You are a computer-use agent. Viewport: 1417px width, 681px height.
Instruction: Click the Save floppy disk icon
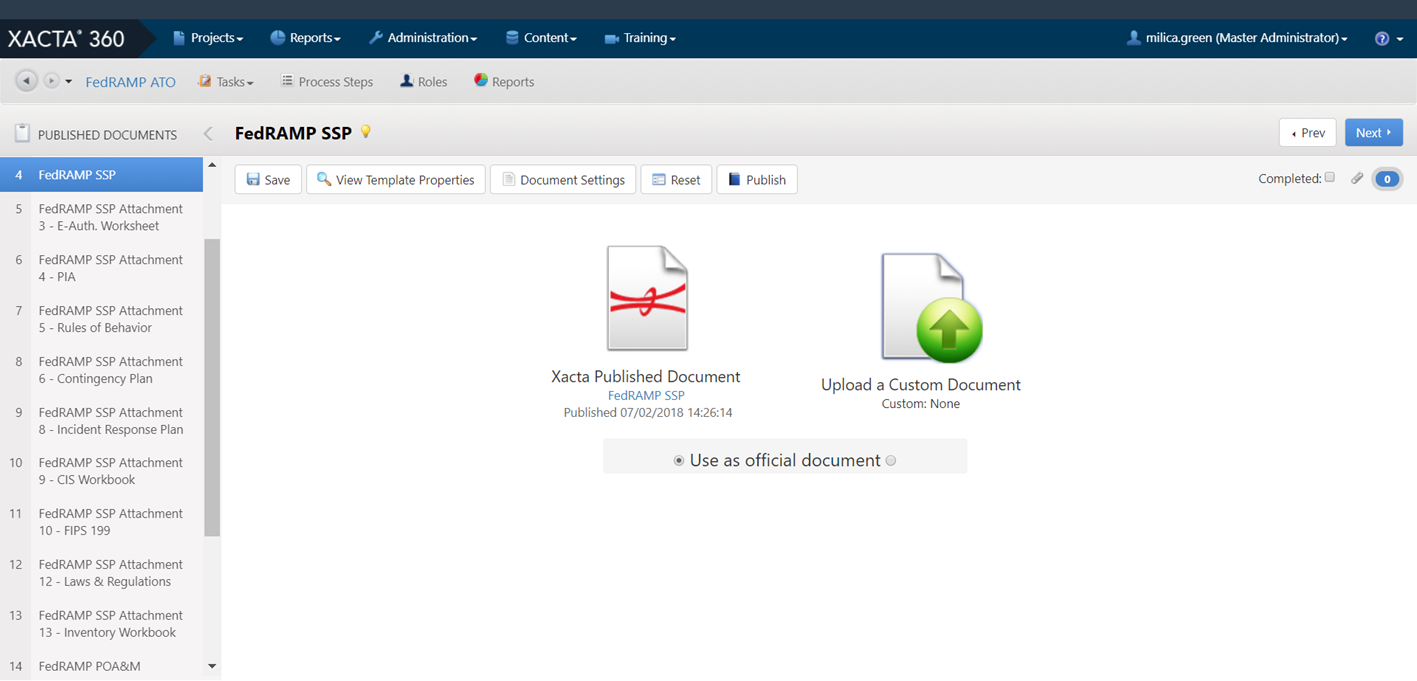(253, 180)
